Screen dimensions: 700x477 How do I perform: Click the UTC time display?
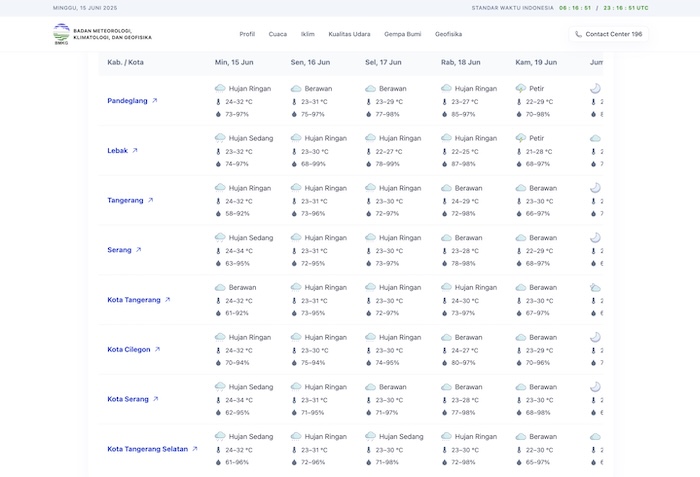[x=626, y=8]
